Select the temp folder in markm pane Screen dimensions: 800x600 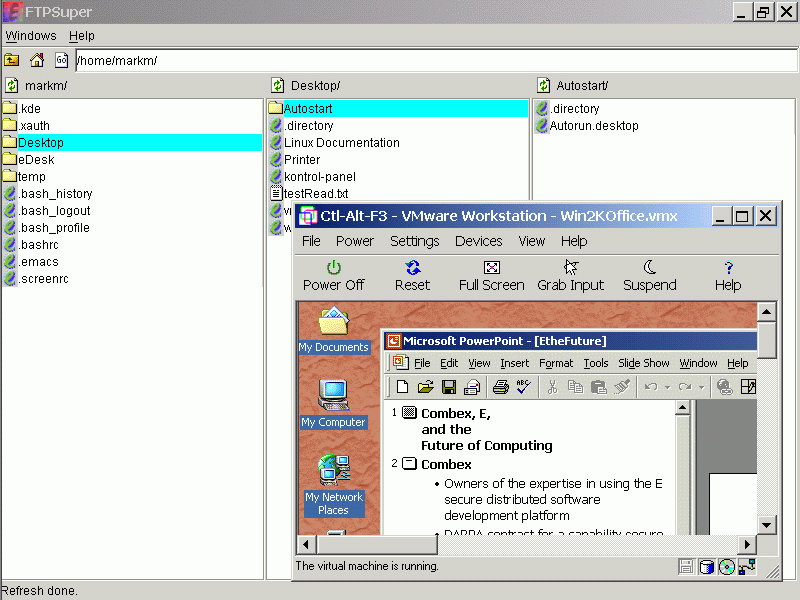tap(31, 177)
